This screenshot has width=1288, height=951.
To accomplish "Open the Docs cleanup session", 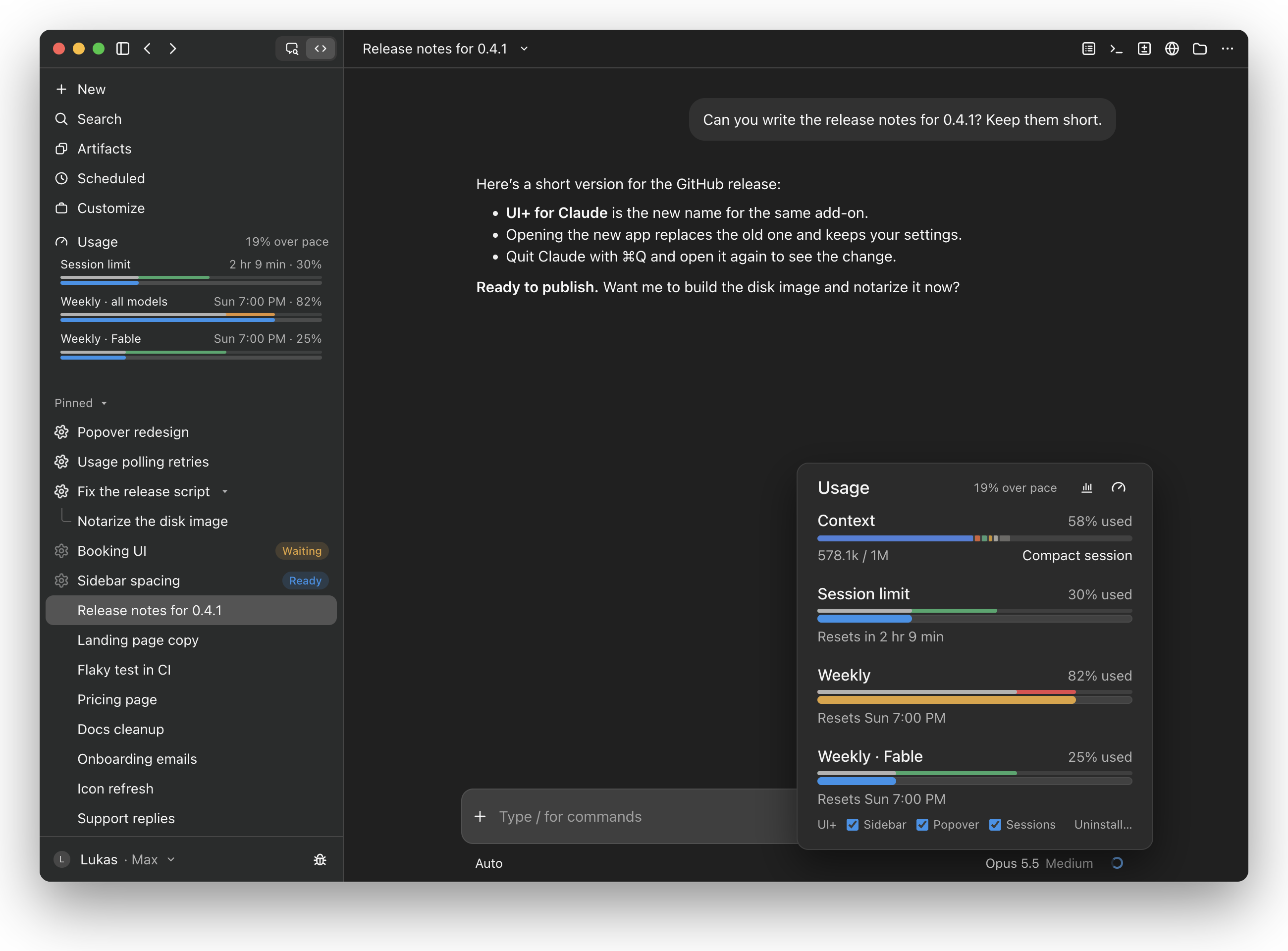I will pos(191,729).
